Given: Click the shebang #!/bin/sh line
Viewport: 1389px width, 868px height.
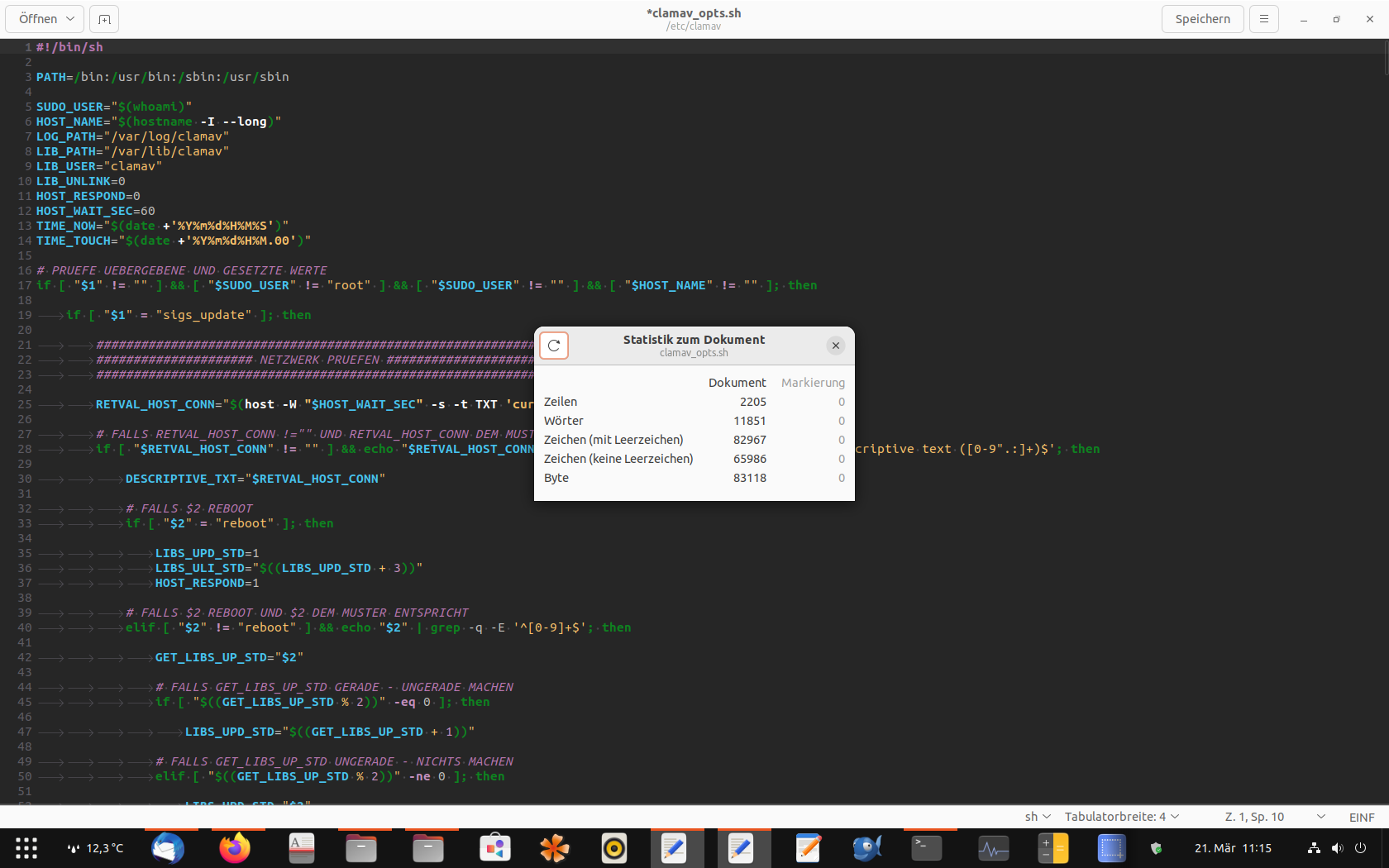Looking at the screenshot, I should tap(69, 47).
